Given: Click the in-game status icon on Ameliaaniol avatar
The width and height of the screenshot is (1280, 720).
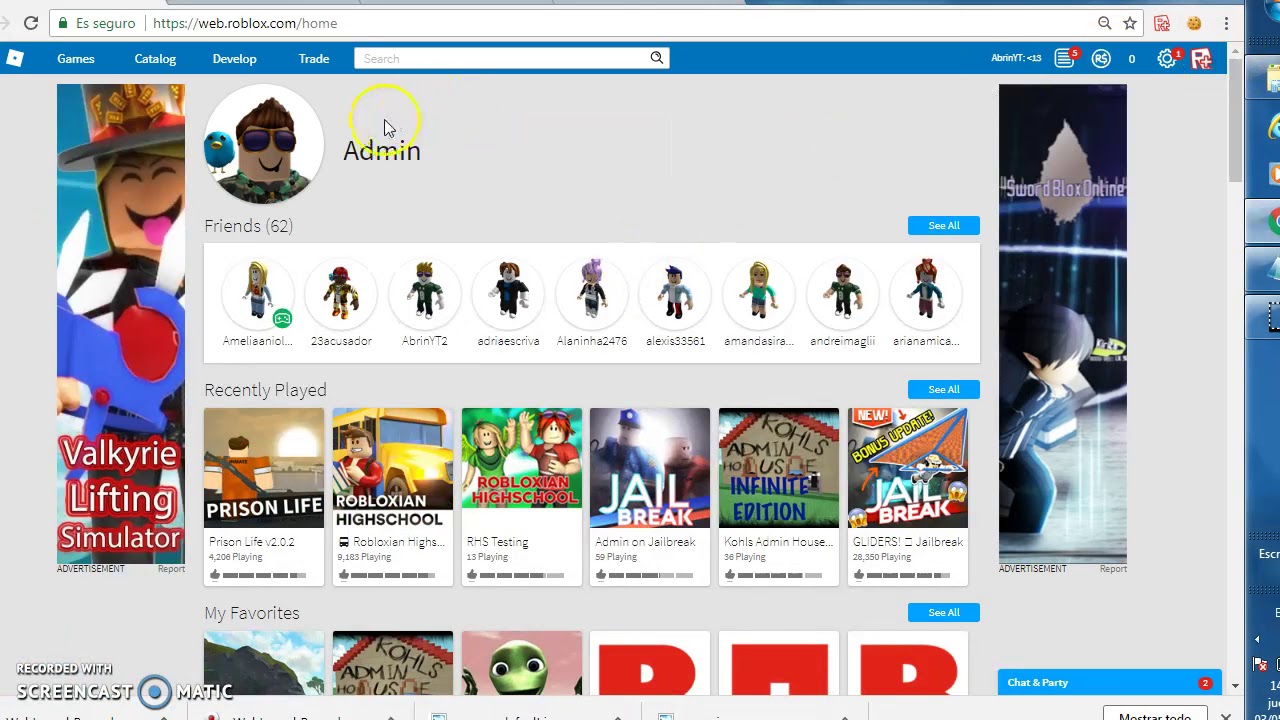Looking at the screenshot, I should (282, 319).
